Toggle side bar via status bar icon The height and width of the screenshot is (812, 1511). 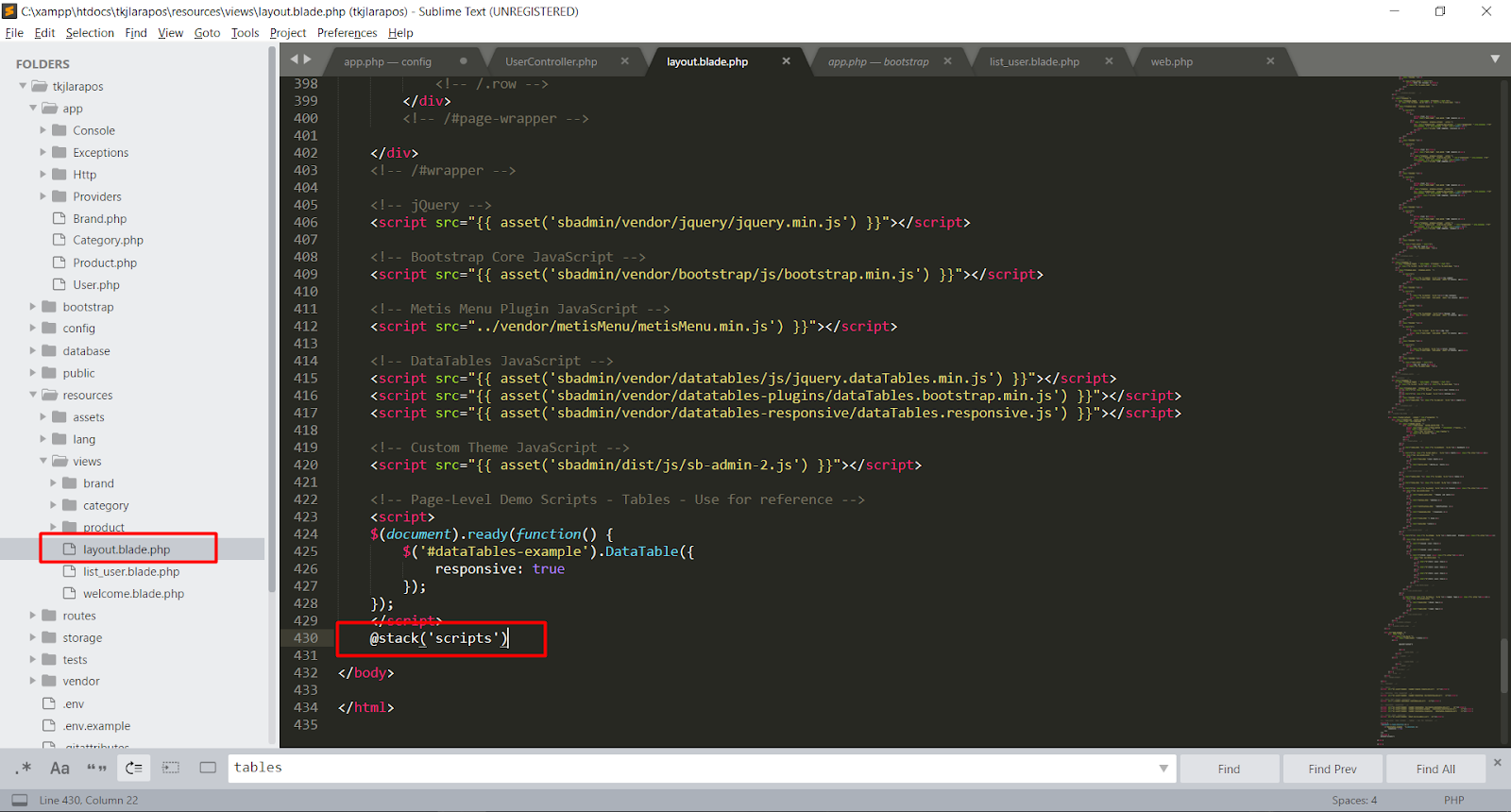[x=19, y=800]
